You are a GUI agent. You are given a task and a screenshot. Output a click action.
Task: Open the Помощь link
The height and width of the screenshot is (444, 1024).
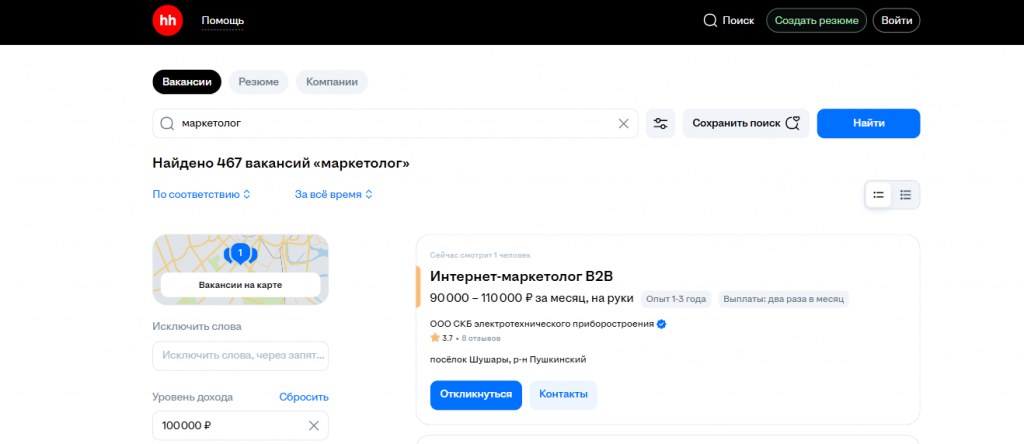pos(223,21)
